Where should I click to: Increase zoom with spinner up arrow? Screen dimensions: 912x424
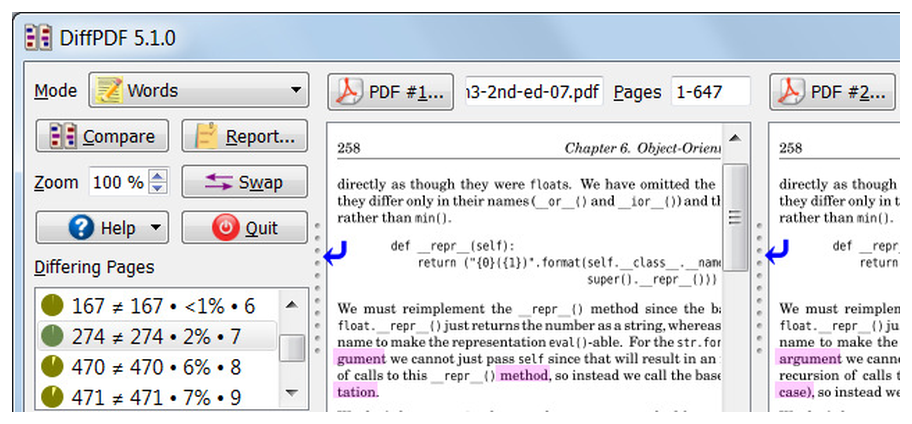tap(158, 175)
